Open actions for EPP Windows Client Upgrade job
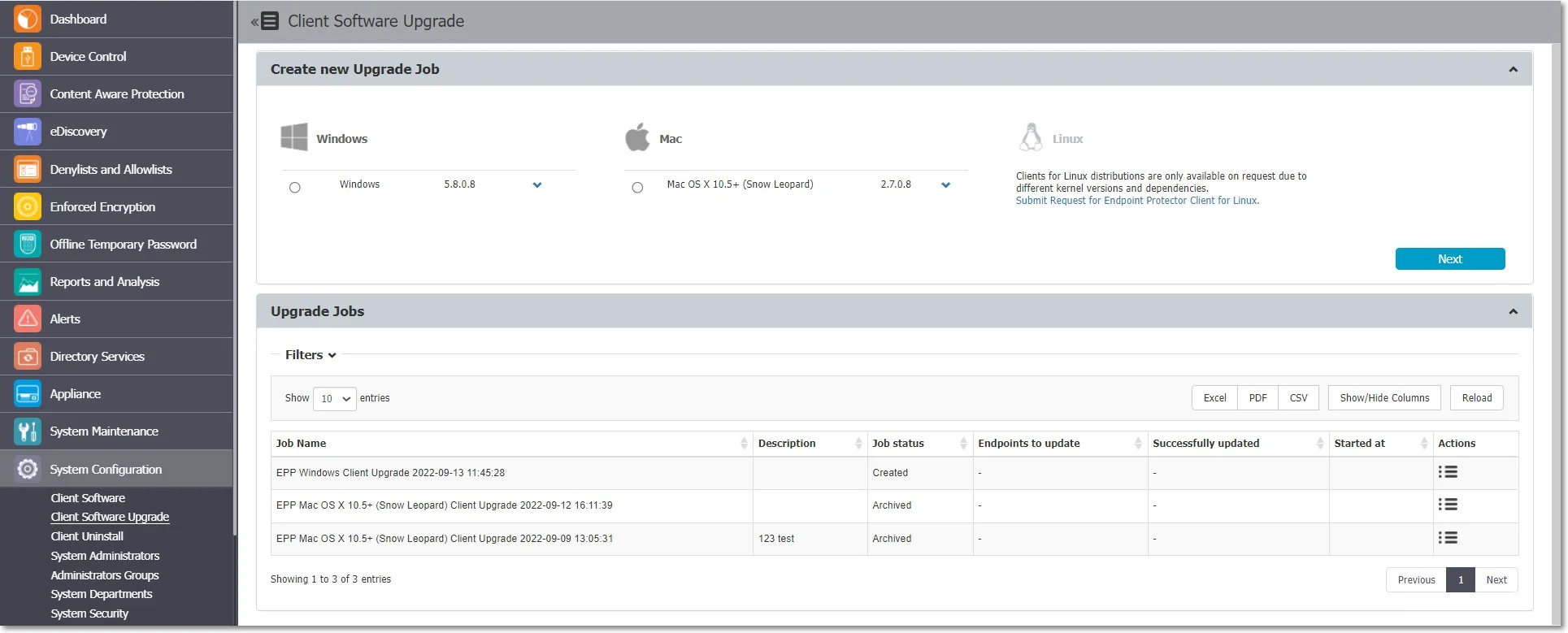This screenshot has height=633, width=1568. pos(1448,472)
